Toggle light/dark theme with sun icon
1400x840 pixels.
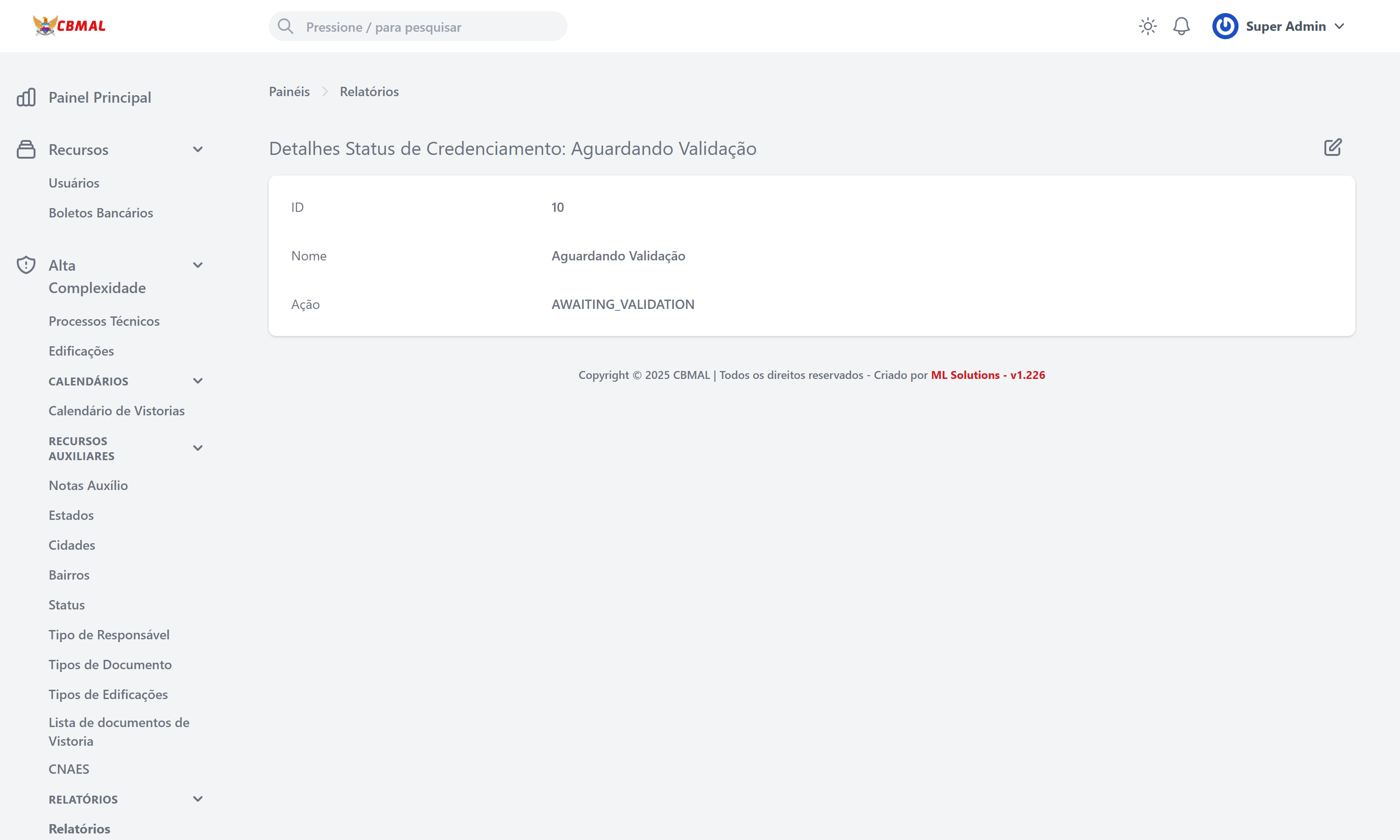tap(1148, 26)
